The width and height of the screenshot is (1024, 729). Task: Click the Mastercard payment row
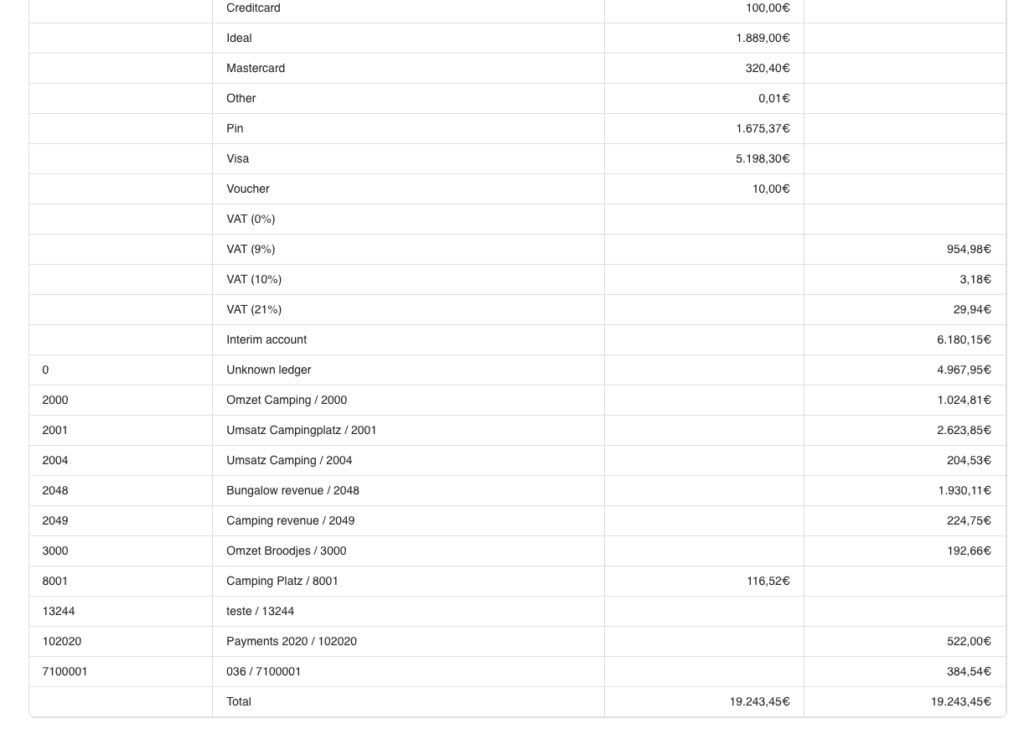256,68
